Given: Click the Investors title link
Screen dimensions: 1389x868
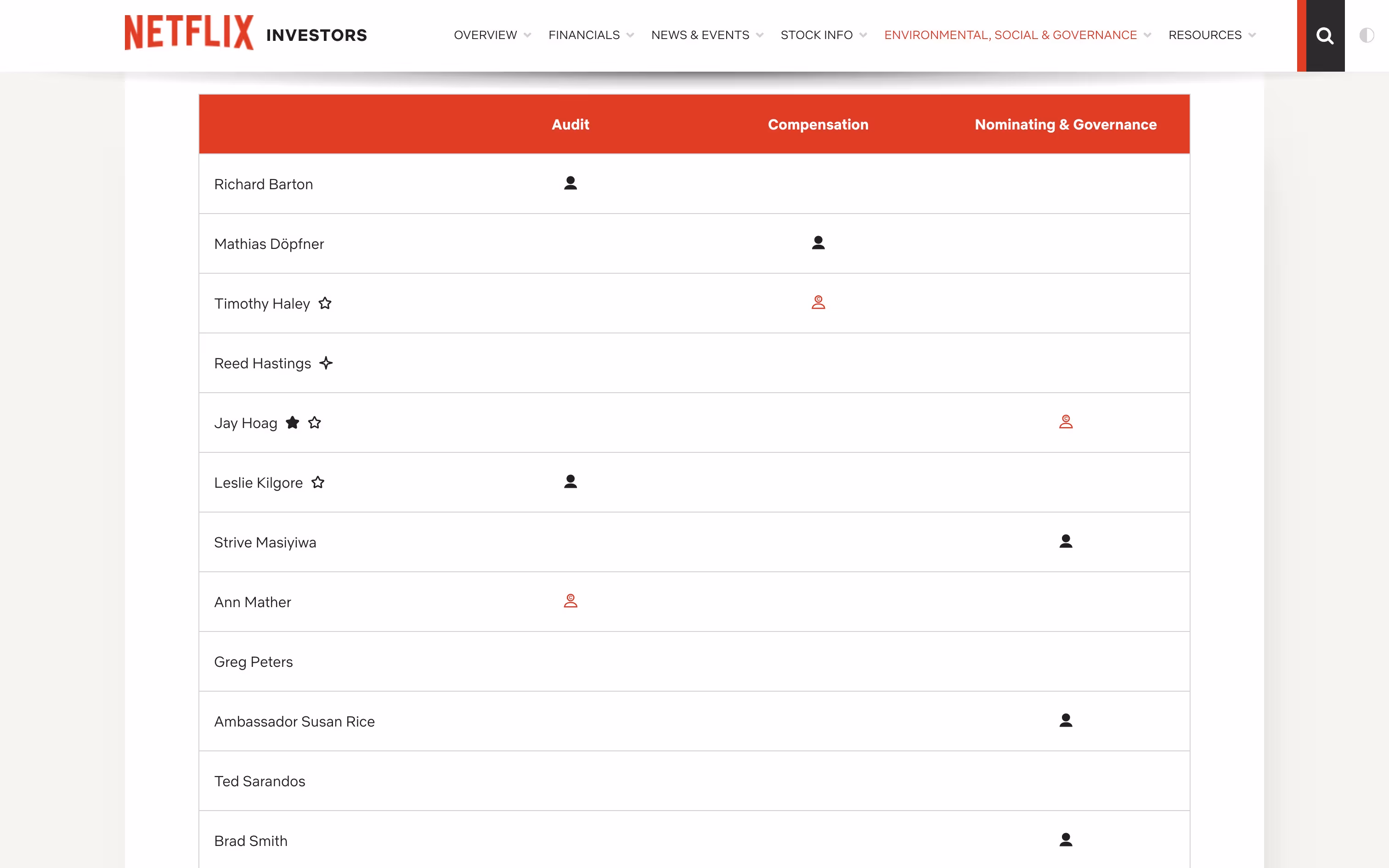Looking at the screenshot, I should (316, 36).
